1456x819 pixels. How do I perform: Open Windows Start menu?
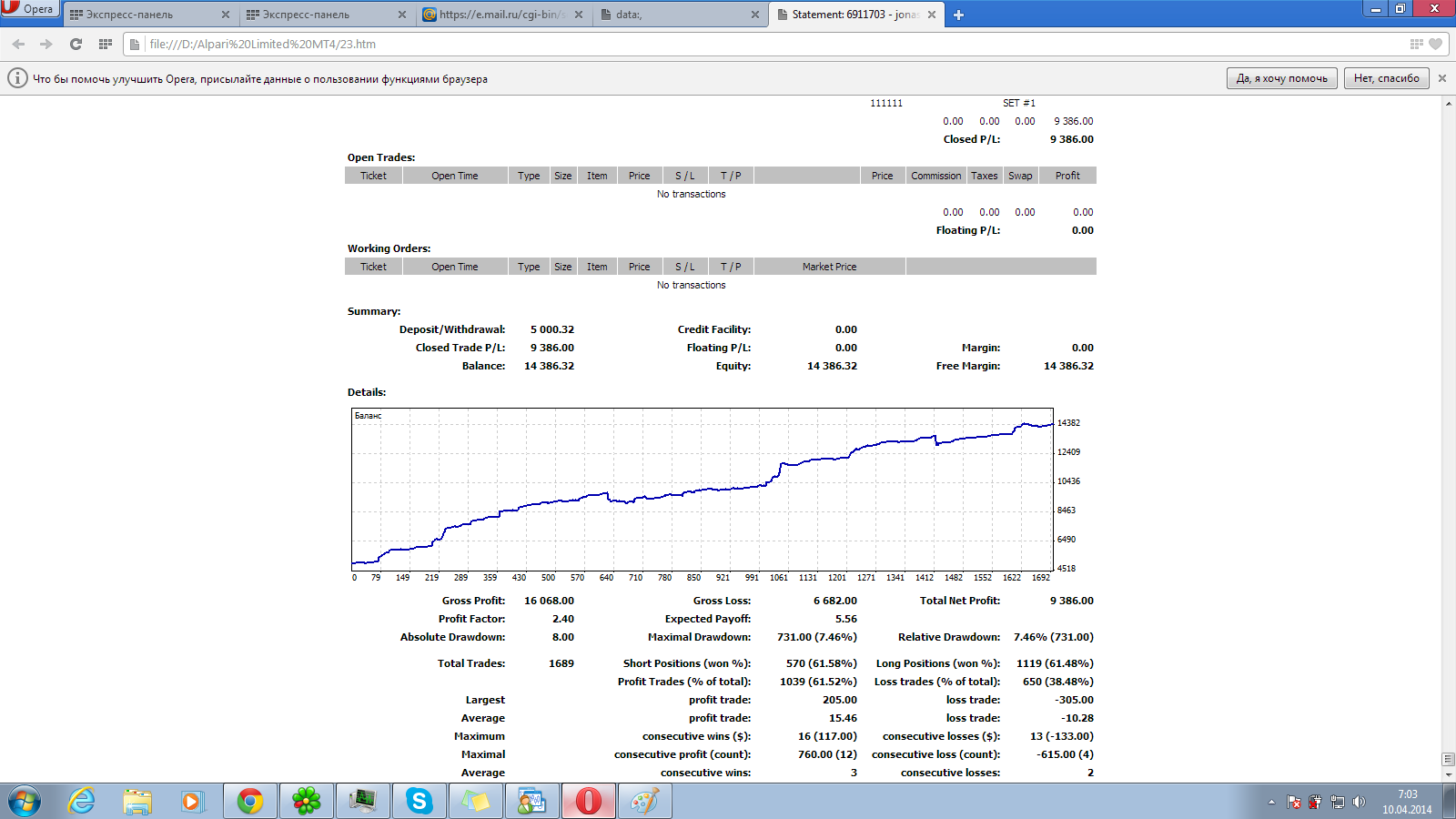(x=25, y=801)
